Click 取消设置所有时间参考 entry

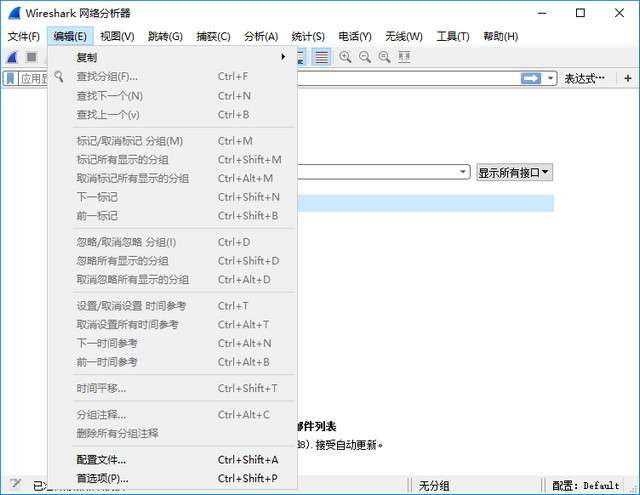172,324
